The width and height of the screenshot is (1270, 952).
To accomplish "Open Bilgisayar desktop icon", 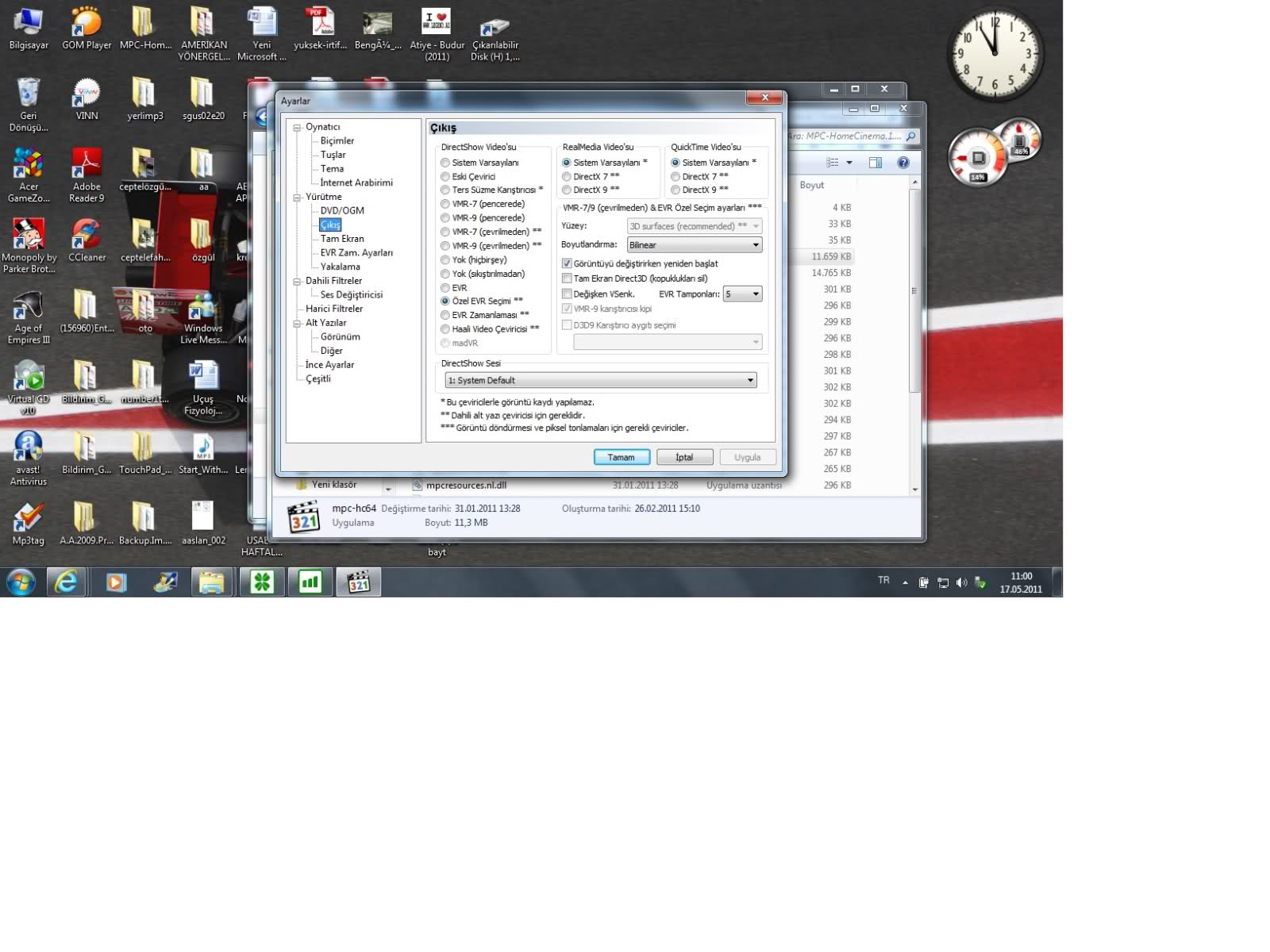I will tap(29, 29).
